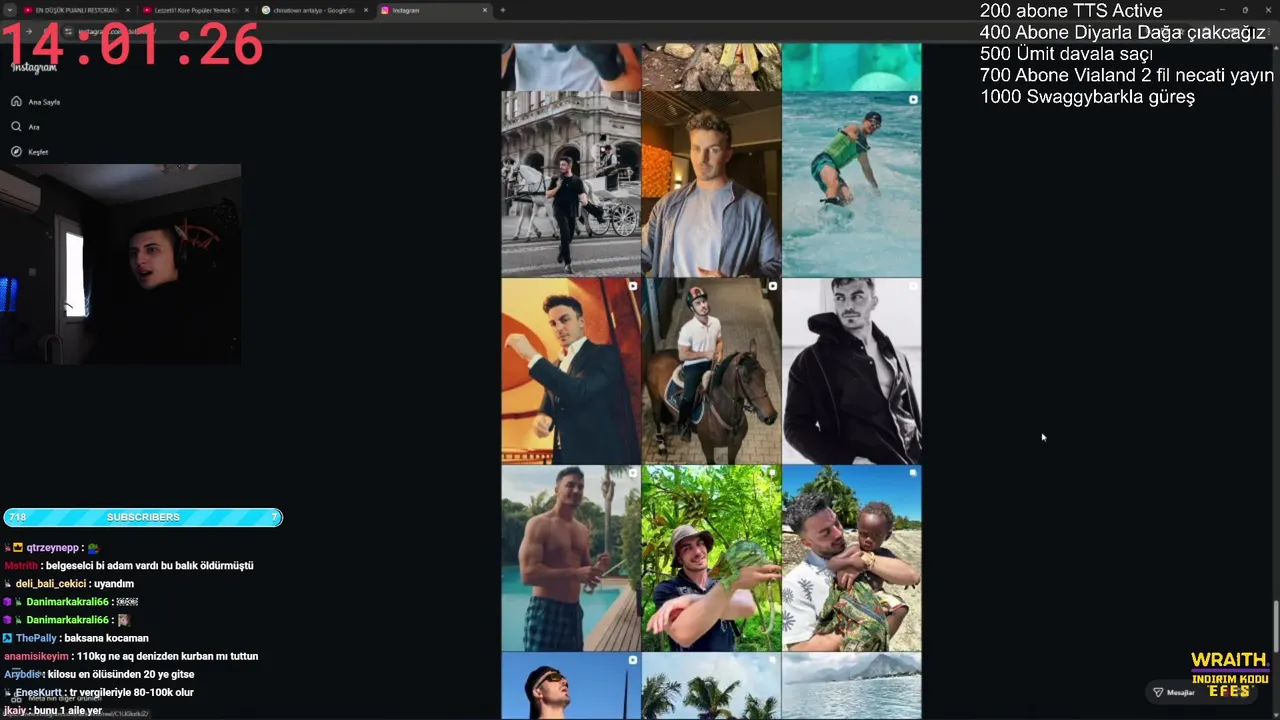The height and width of the screenshot is (720, 1280).
Task: Open the man with sunglasses post
Action: tap(571, 686)
